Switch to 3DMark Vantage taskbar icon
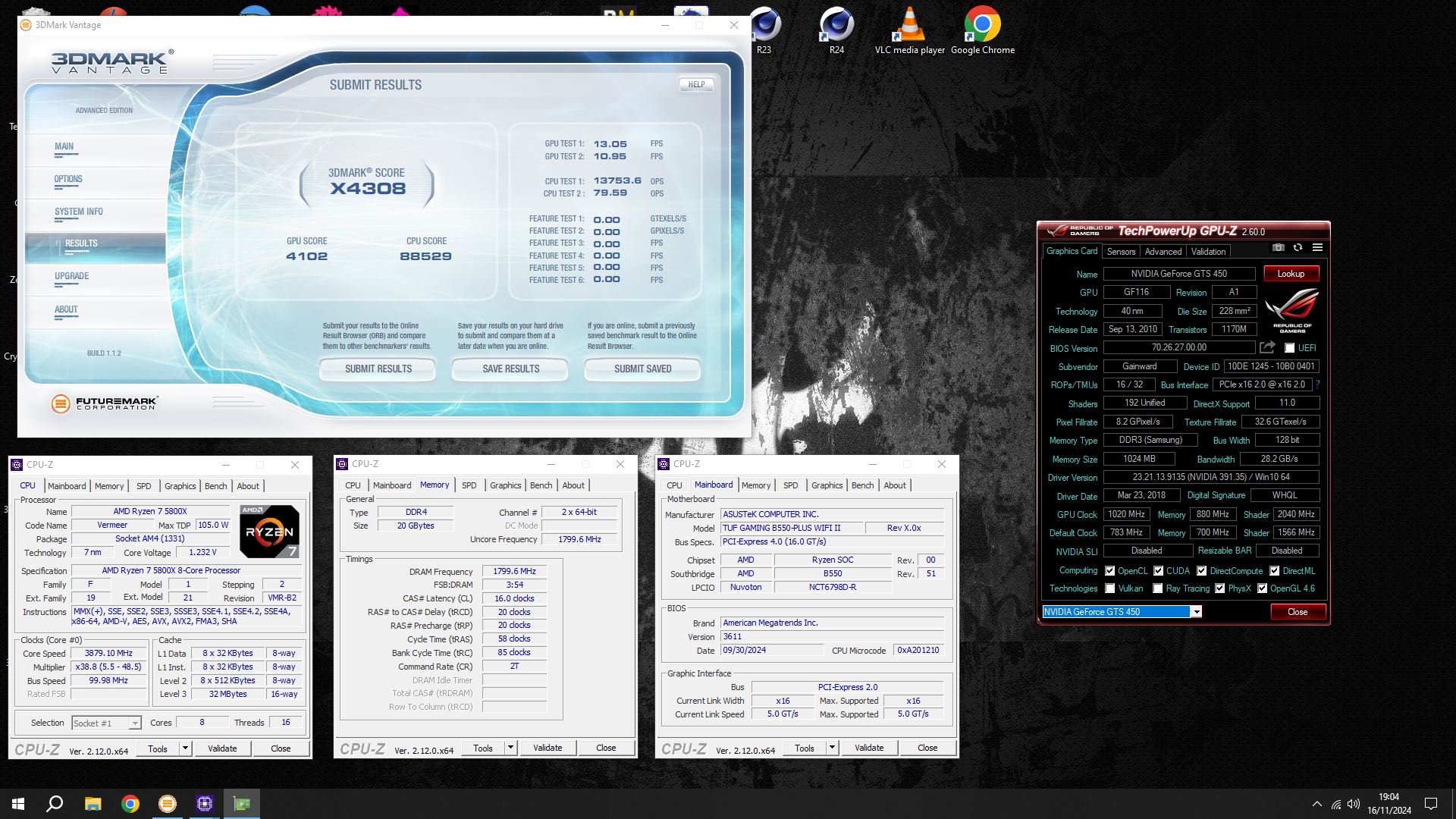The width and height of the screenshot is (1456, 819). tap(168, 804)
